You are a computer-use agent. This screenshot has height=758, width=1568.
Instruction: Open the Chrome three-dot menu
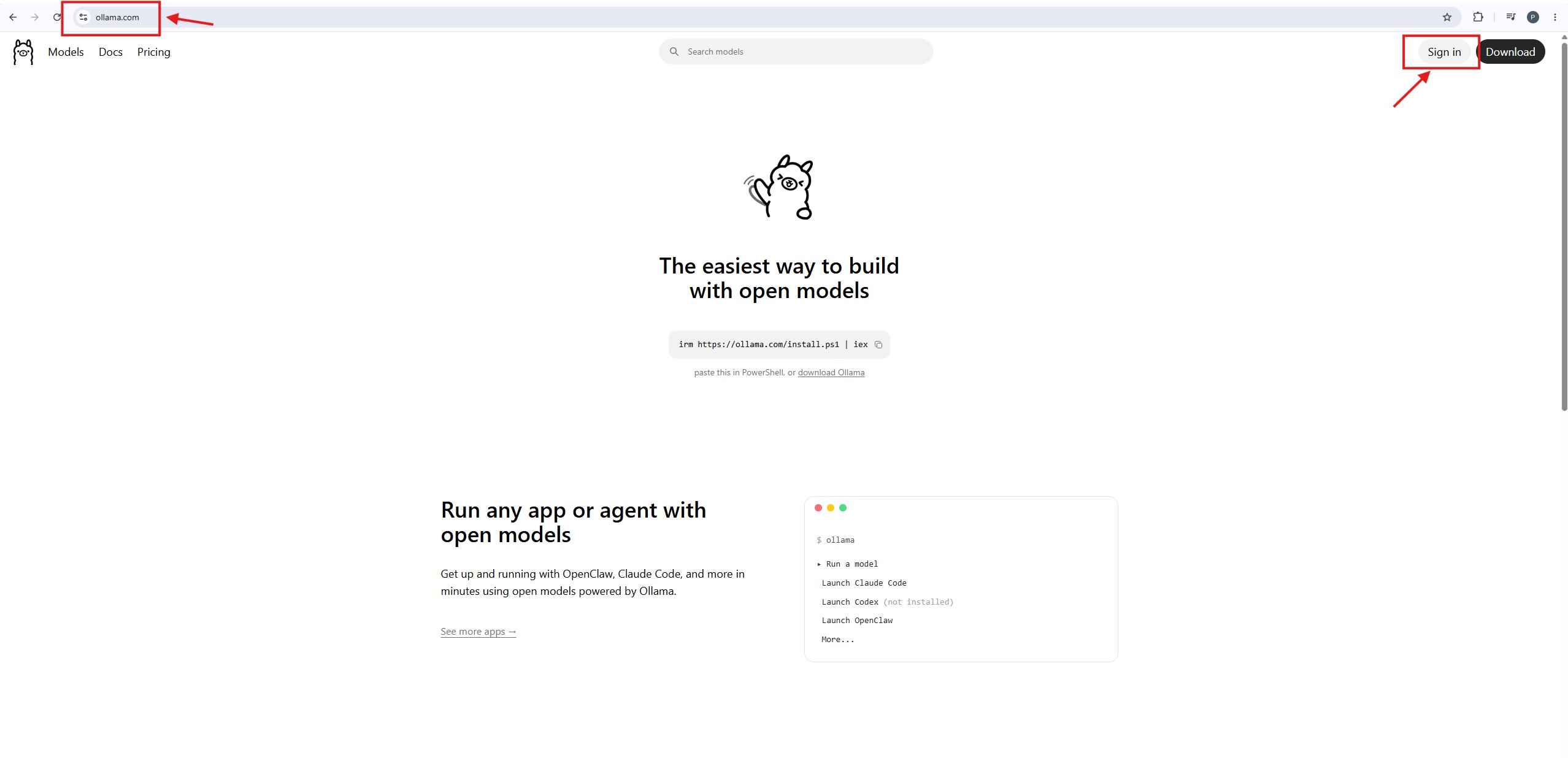[1555, 17]
